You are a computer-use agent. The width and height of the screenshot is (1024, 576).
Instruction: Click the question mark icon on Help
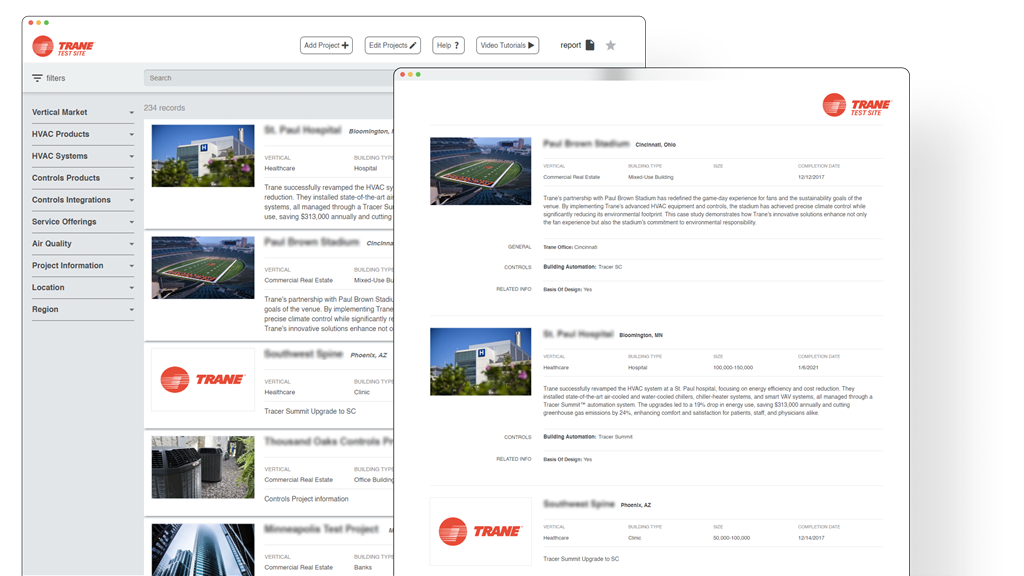coord(456,45)
